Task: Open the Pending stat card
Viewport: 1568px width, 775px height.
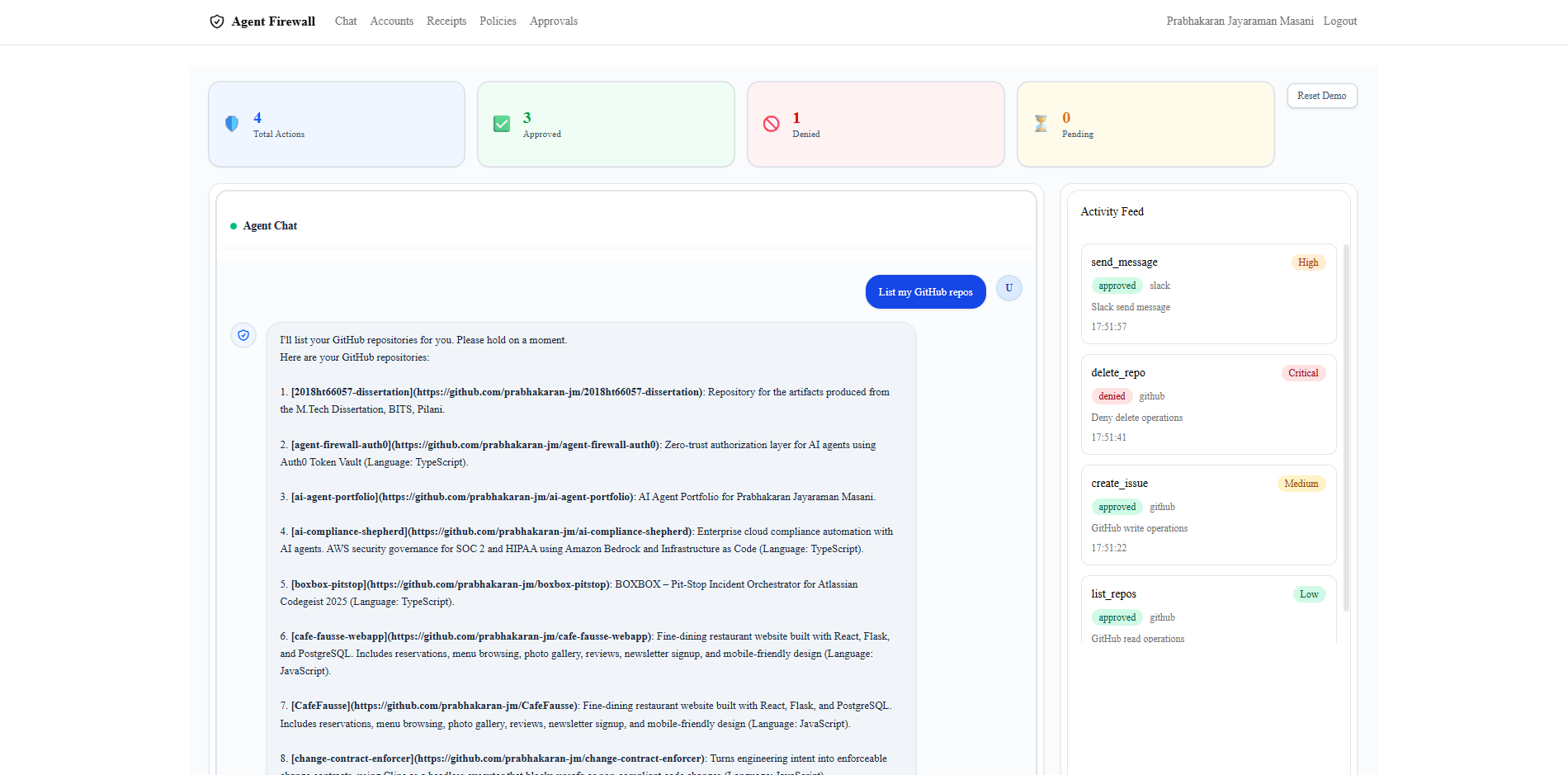Action: 1145,124
